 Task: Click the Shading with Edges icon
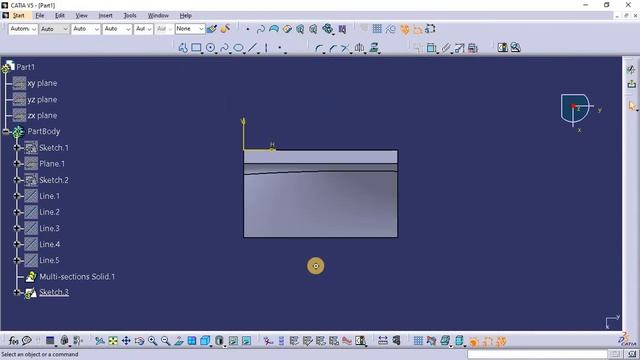(219, 340)
